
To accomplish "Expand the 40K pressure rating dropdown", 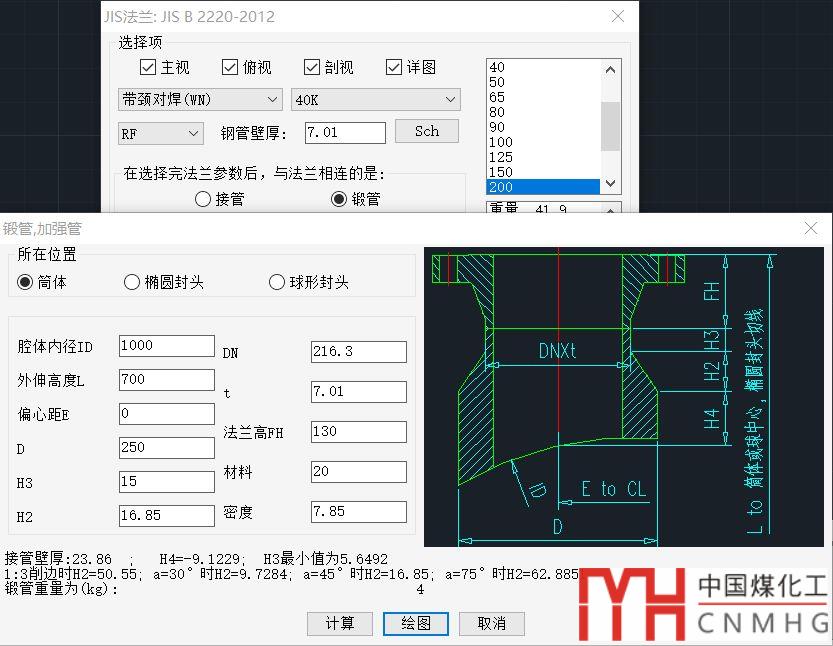I will click(x=375, y=100).
